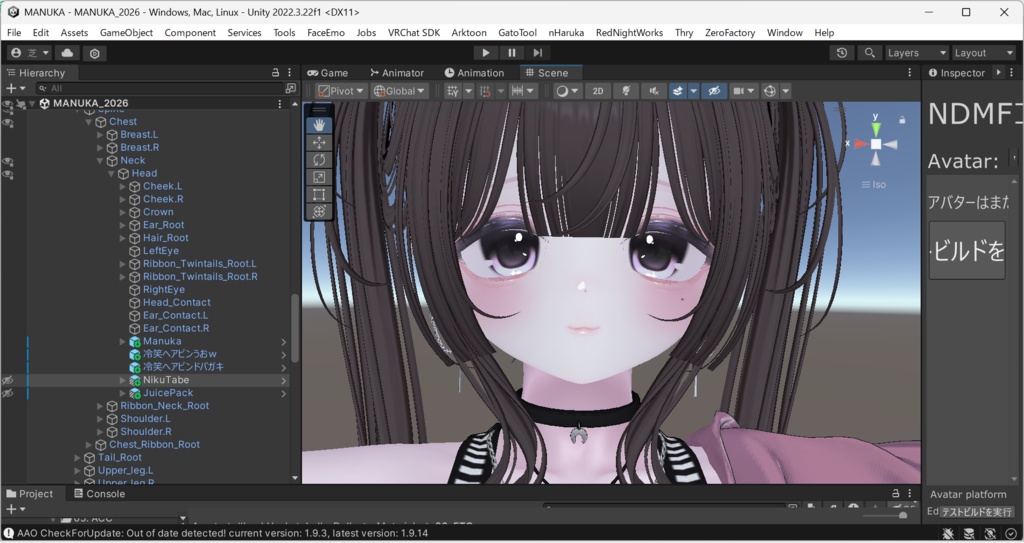Lock the Hierarchy panel
This screenshot has height=543, width=1024.
(276, 73)
